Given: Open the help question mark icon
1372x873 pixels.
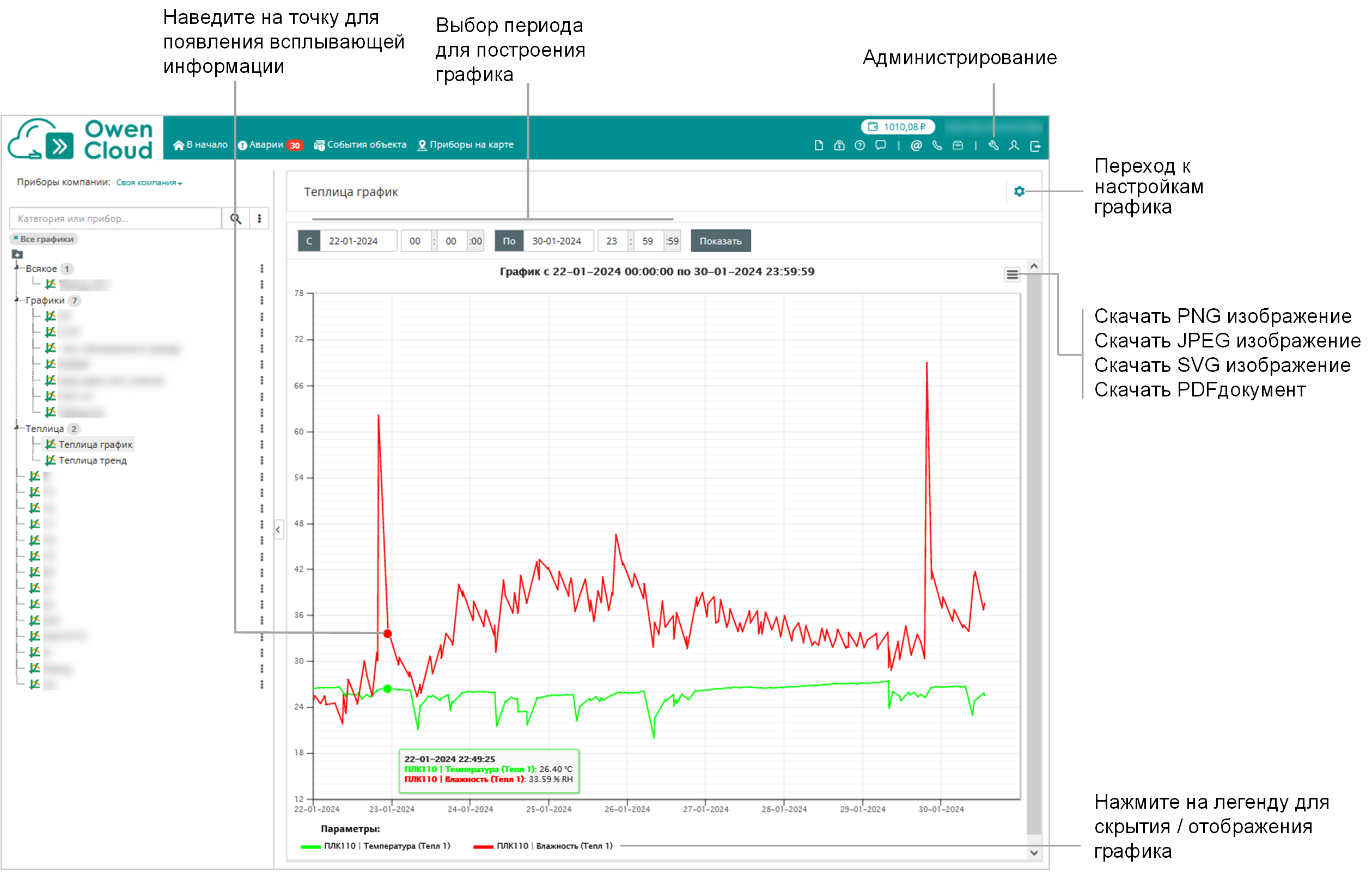Looking at the screenshot, I should [x=860, y=146].
